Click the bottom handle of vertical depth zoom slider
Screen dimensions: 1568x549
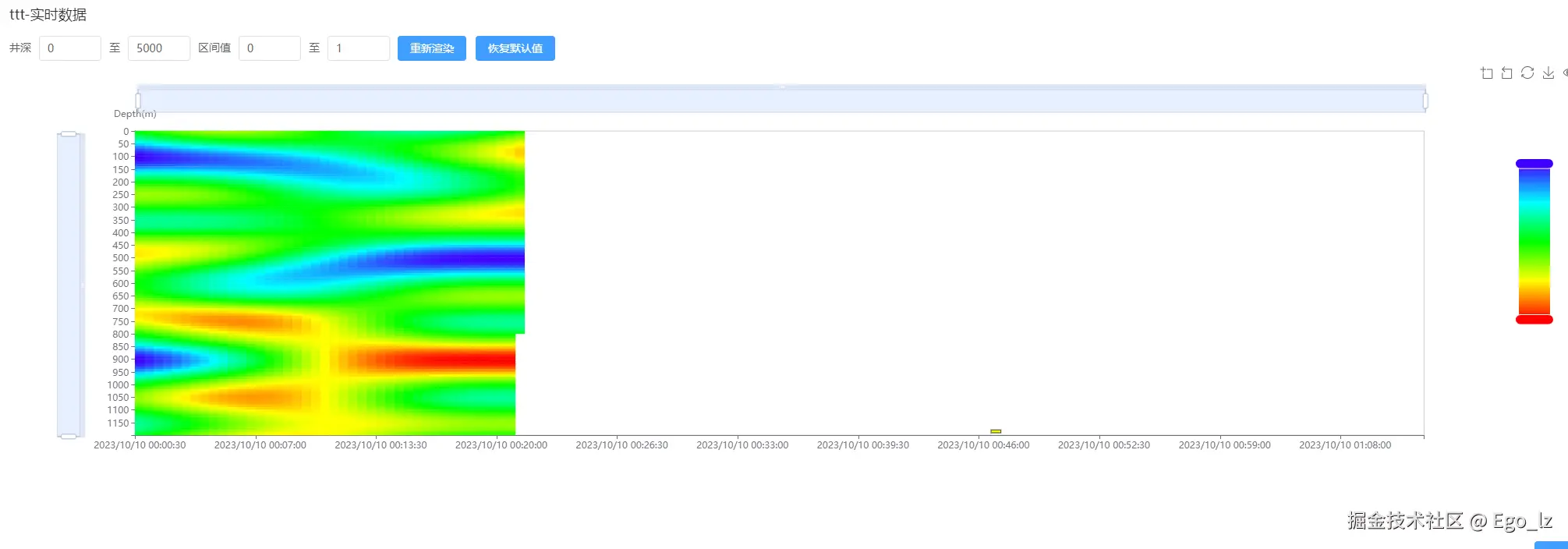69,436
